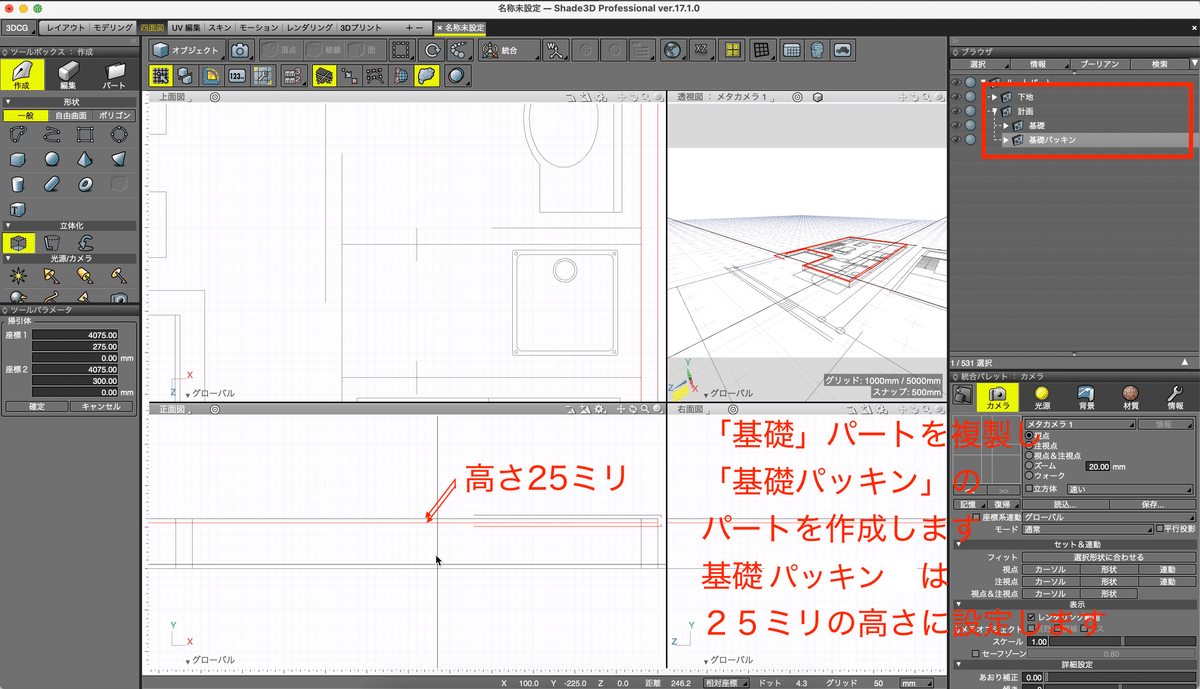Image resolution: width=1200 pixels, height=689 pixels.
Task: Open the モード 通常 dropdown
Action: tap(1087, 528)
